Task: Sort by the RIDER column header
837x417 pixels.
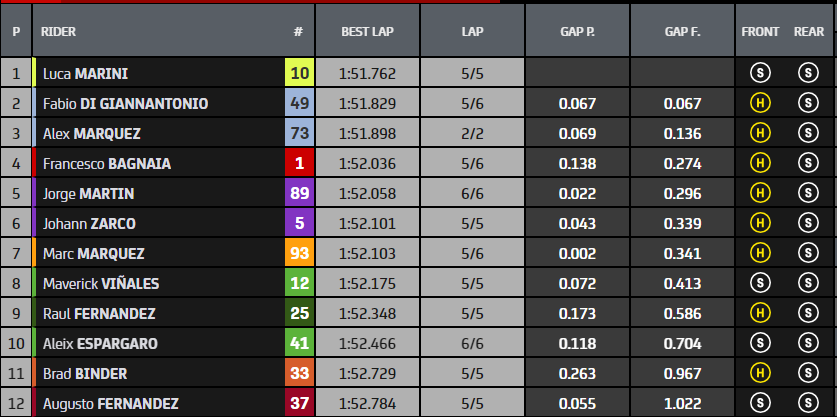Action: pyautogui.click(x=60, y=32)
